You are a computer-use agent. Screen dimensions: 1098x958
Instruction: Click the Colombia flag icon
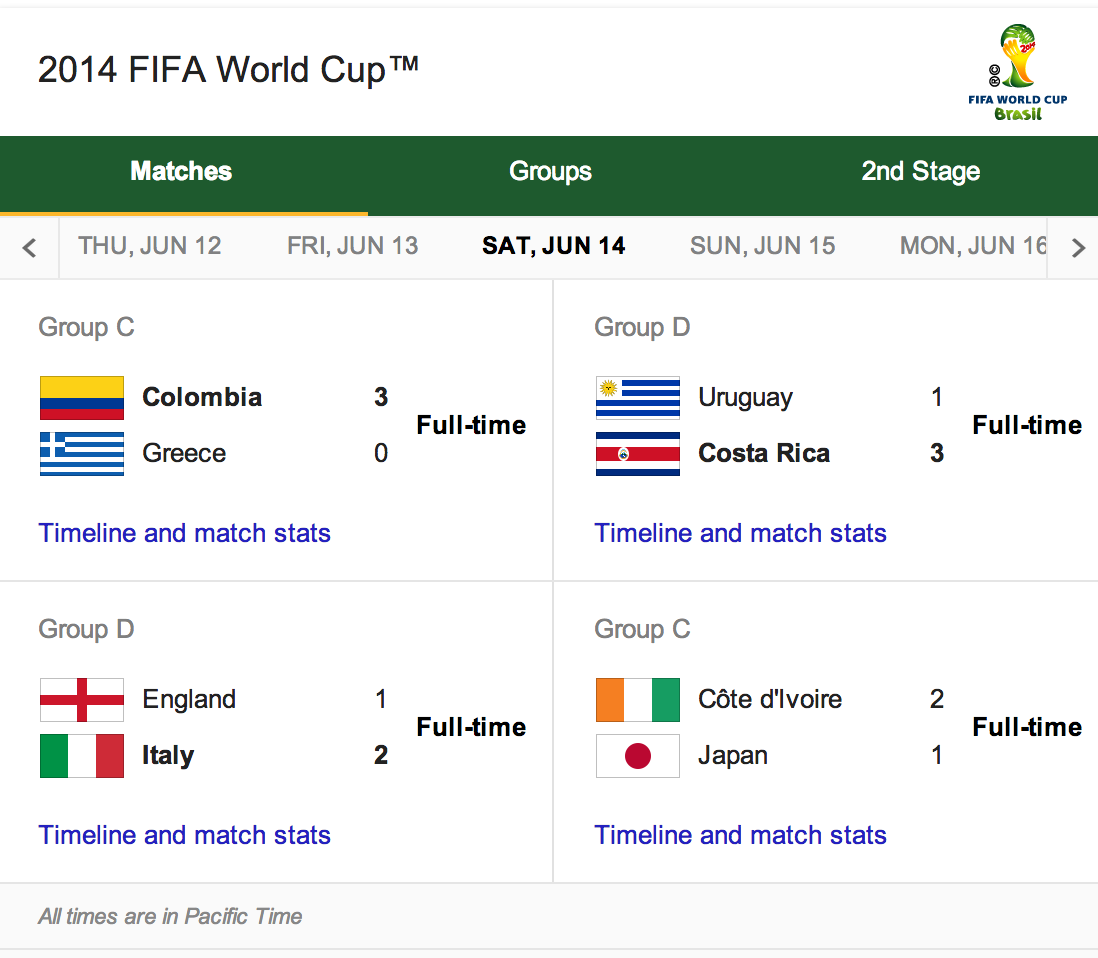click(x=82, y=398)
